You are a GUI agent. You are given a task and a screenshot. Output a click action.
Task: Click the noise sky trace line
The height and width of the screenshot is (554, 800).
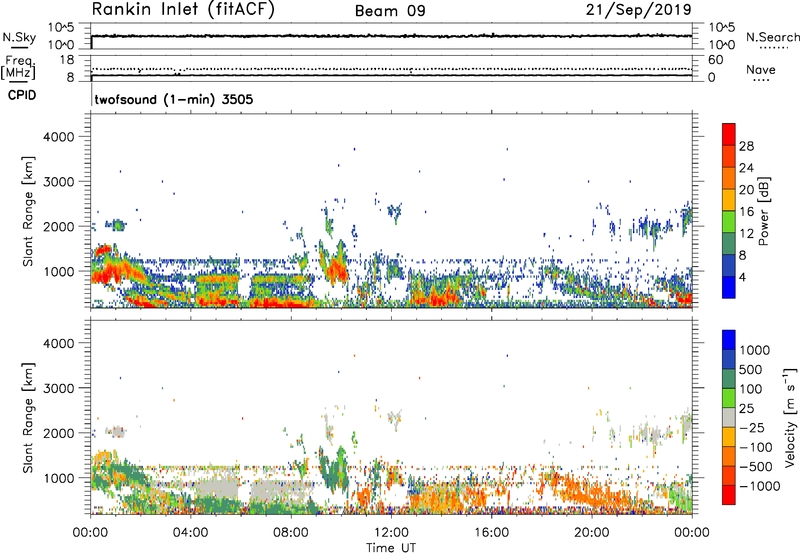[x=391, y=36]
